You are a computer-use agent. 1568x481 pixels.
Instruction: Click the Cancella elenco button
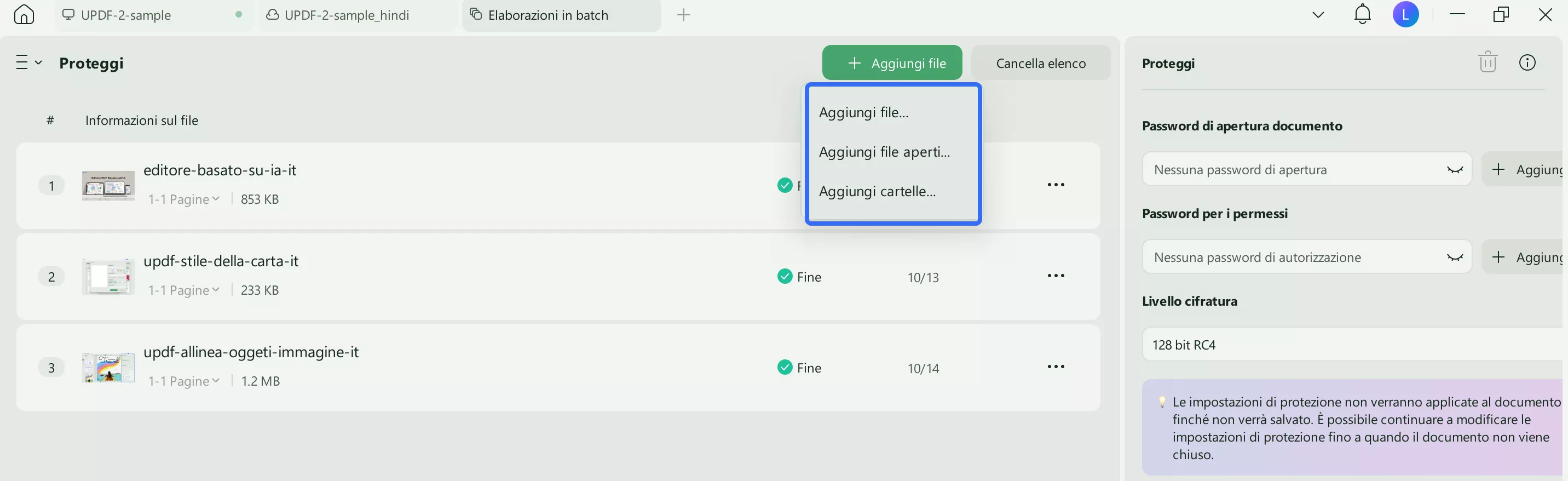[1040, 62]
